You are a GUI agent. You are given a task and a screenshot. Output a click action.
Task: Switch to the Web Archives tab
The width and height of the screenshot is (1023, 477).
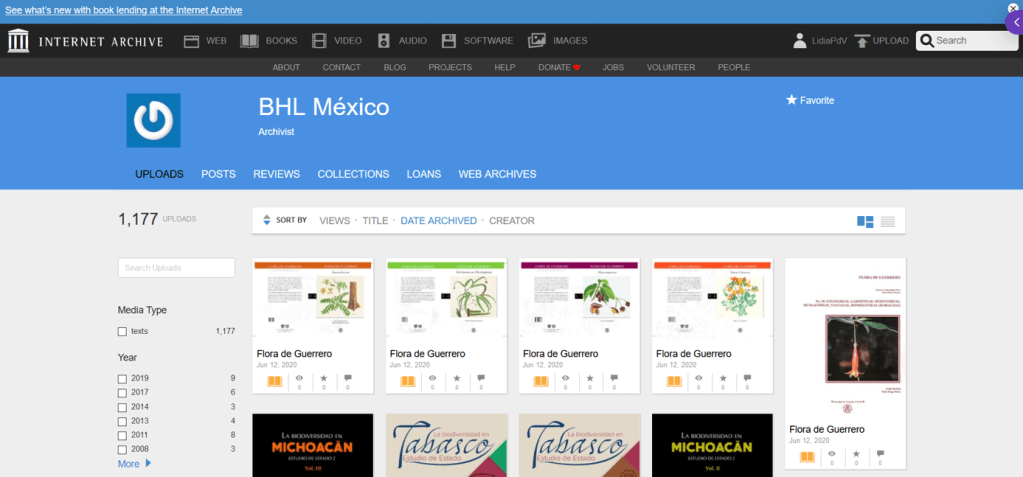point(497,174)
